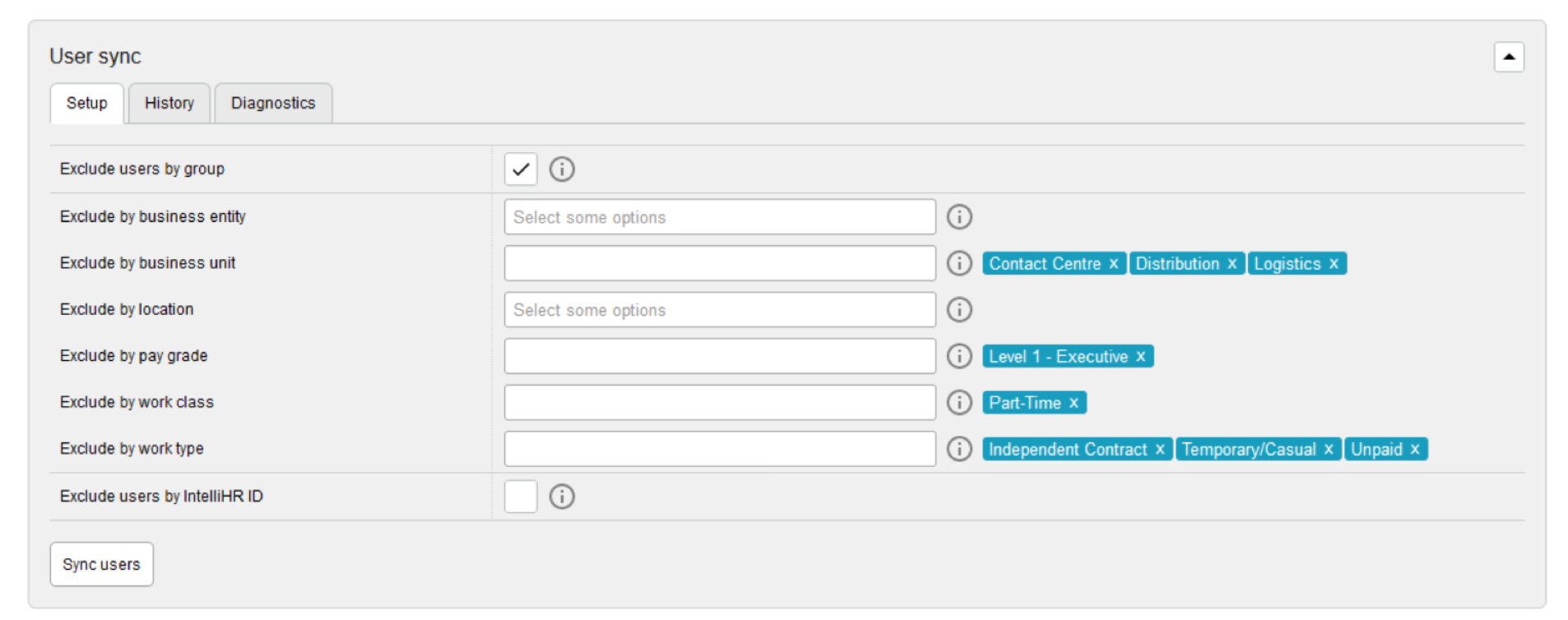Collapse the User sync panel
The width and height of the screenshot is (1568, 620).
click(x=1509, y=57)
